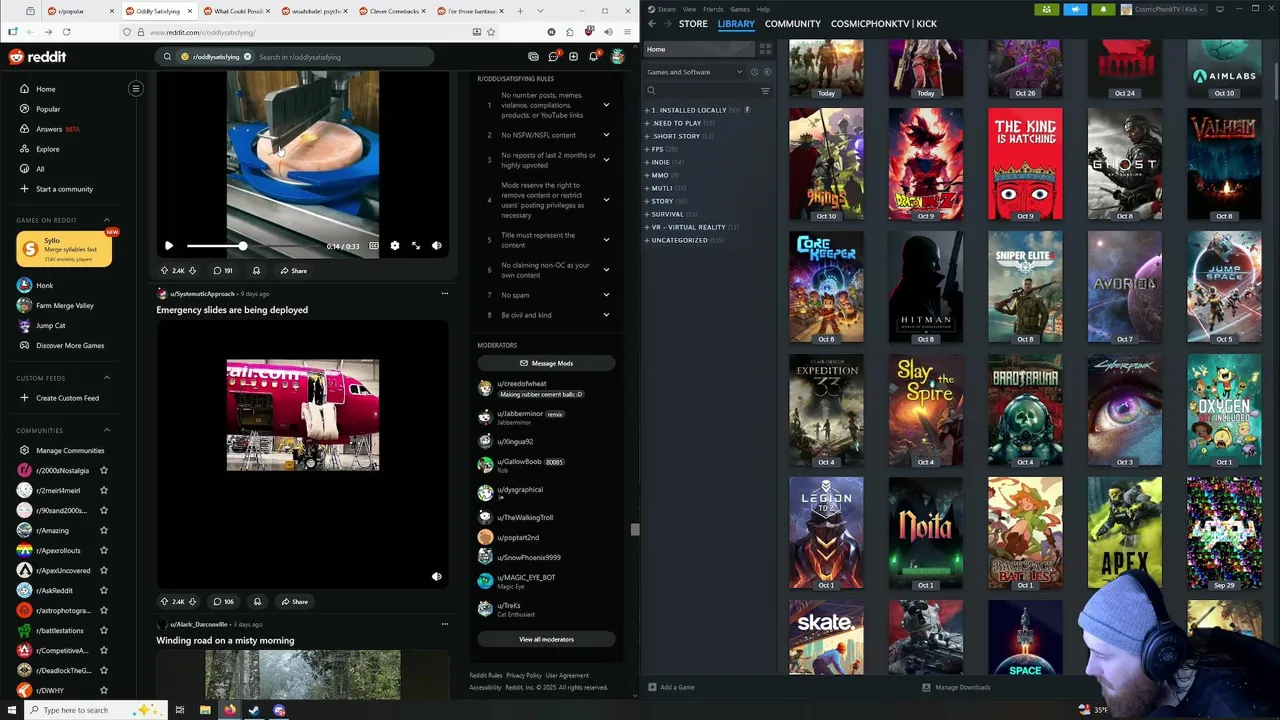Open overflow menu for u/Alaric_Darconville post

point(445,624)
